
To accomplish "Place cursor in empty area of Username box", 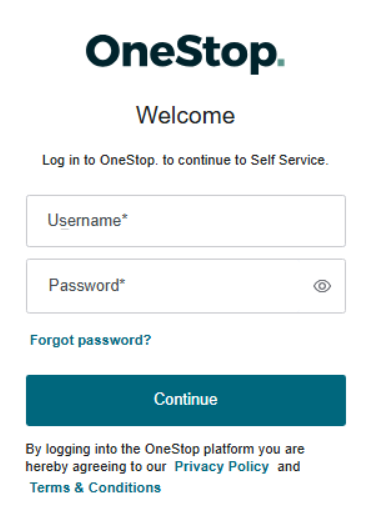I will pyautogui.click(x=235, y=221).
